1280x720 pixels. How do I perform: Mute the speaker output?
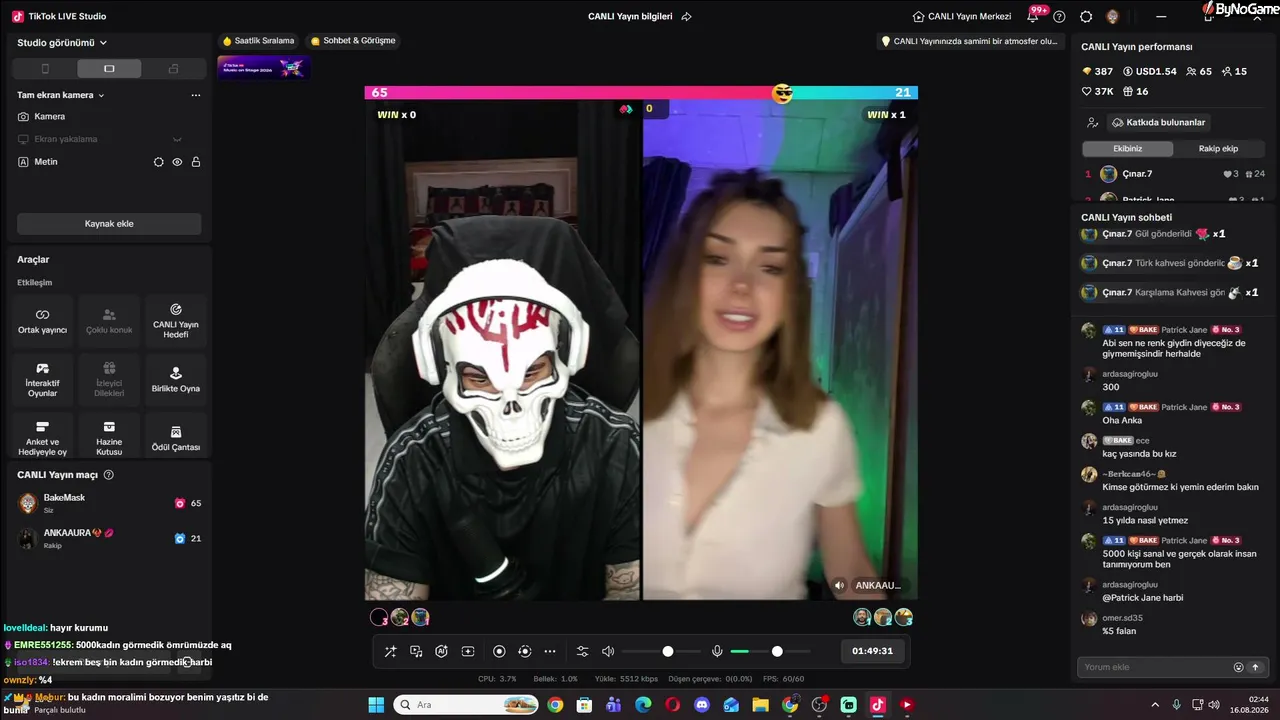pyautogui.click(x=607, y=651)
